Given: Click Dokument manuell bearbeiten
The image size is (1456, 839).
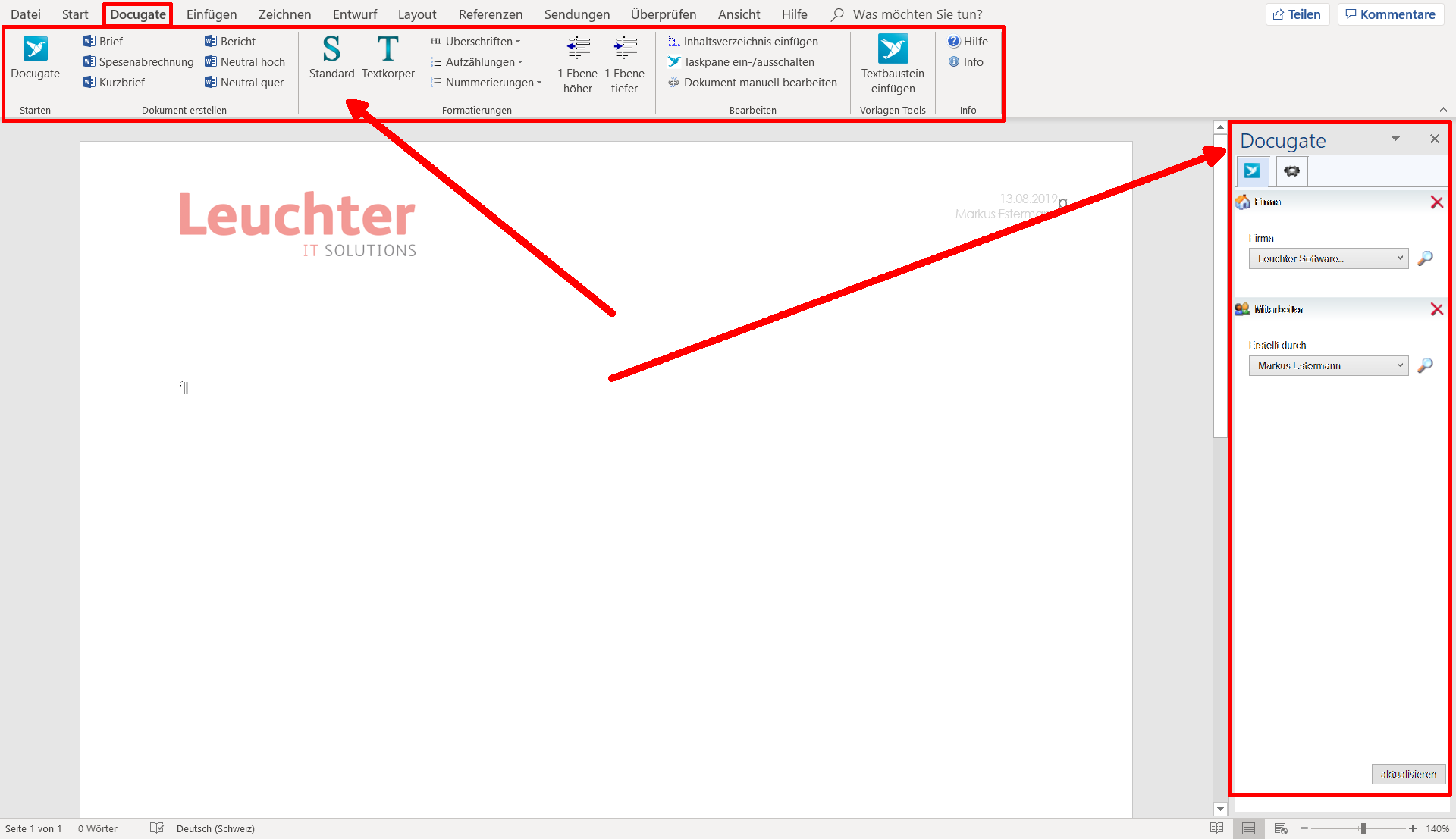Looking at the screenshot, I should (x=752, y=82).
